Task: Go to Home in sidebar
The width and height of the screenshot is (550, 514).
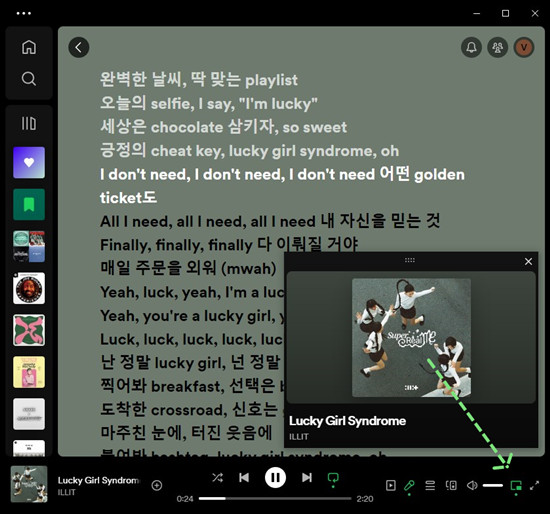Action: (29, 47)
